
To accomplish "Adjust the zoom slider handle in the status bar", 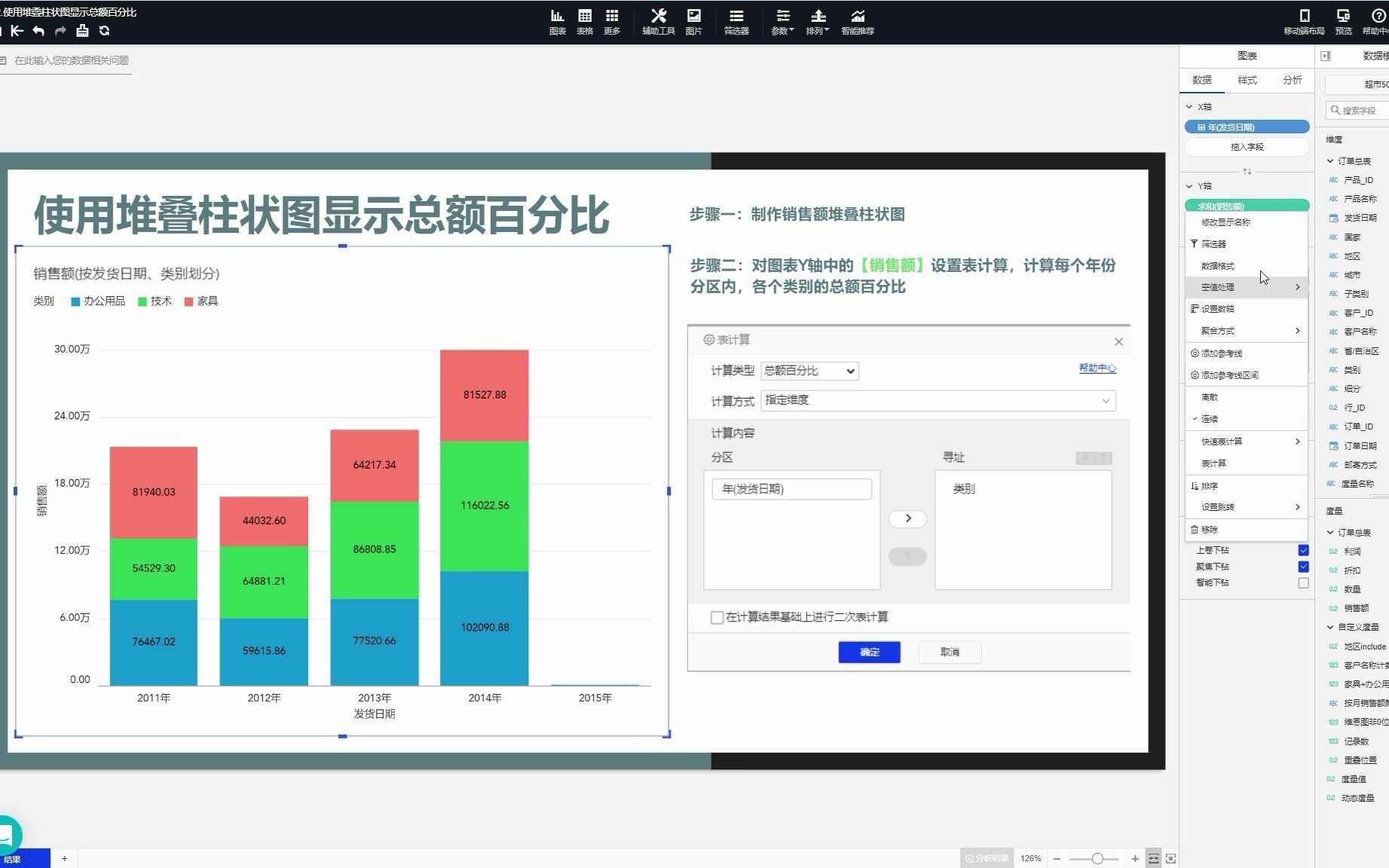I will click(x=1097, y=858).
